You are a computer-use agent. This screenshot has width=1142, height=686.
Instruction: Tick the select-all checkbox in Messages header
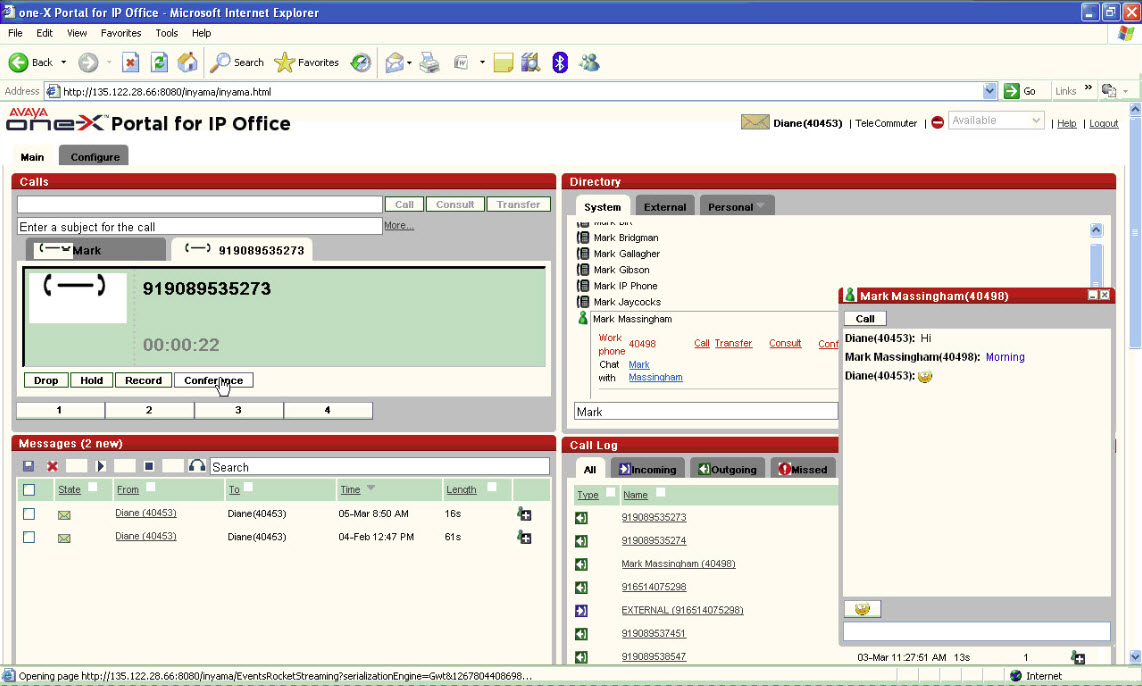[29, 490]
